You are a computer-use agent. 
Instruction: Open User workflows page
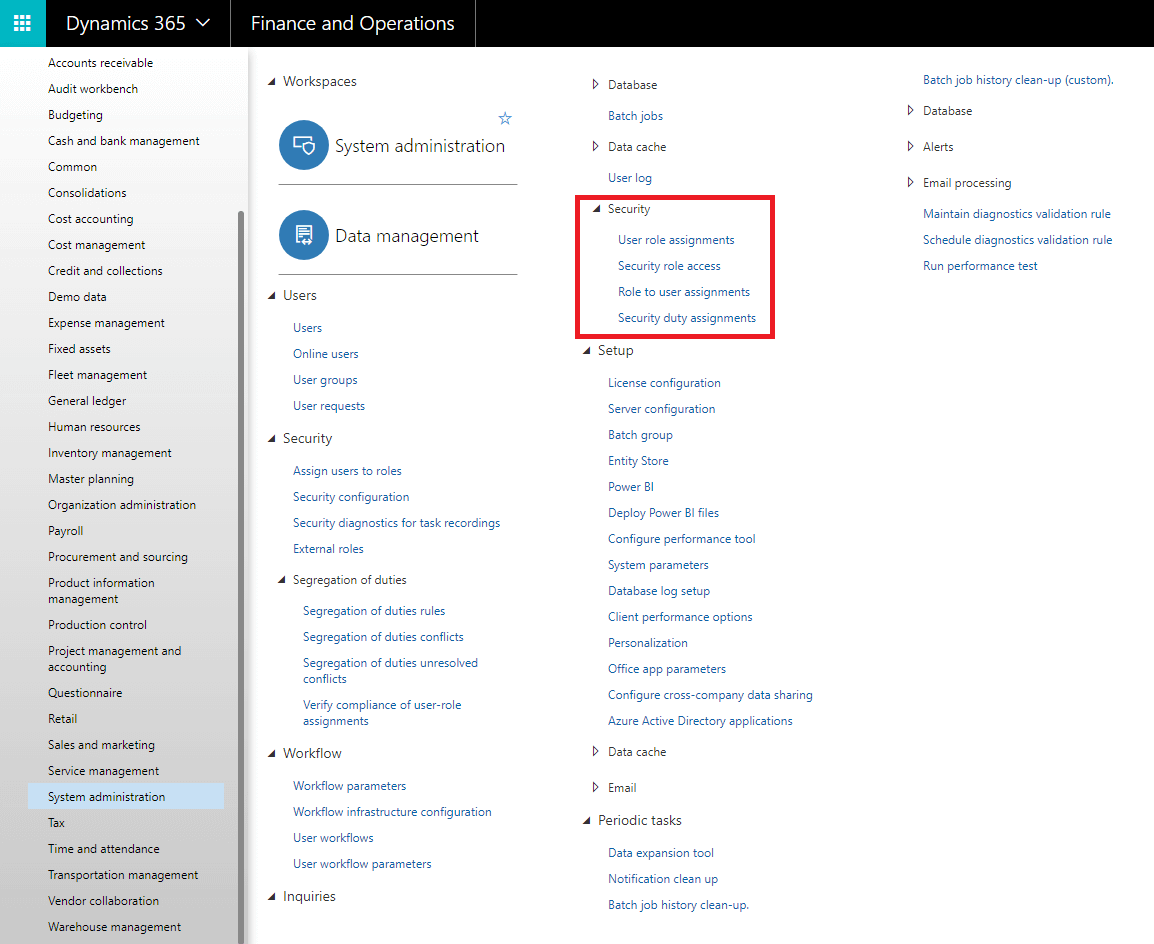333,838
